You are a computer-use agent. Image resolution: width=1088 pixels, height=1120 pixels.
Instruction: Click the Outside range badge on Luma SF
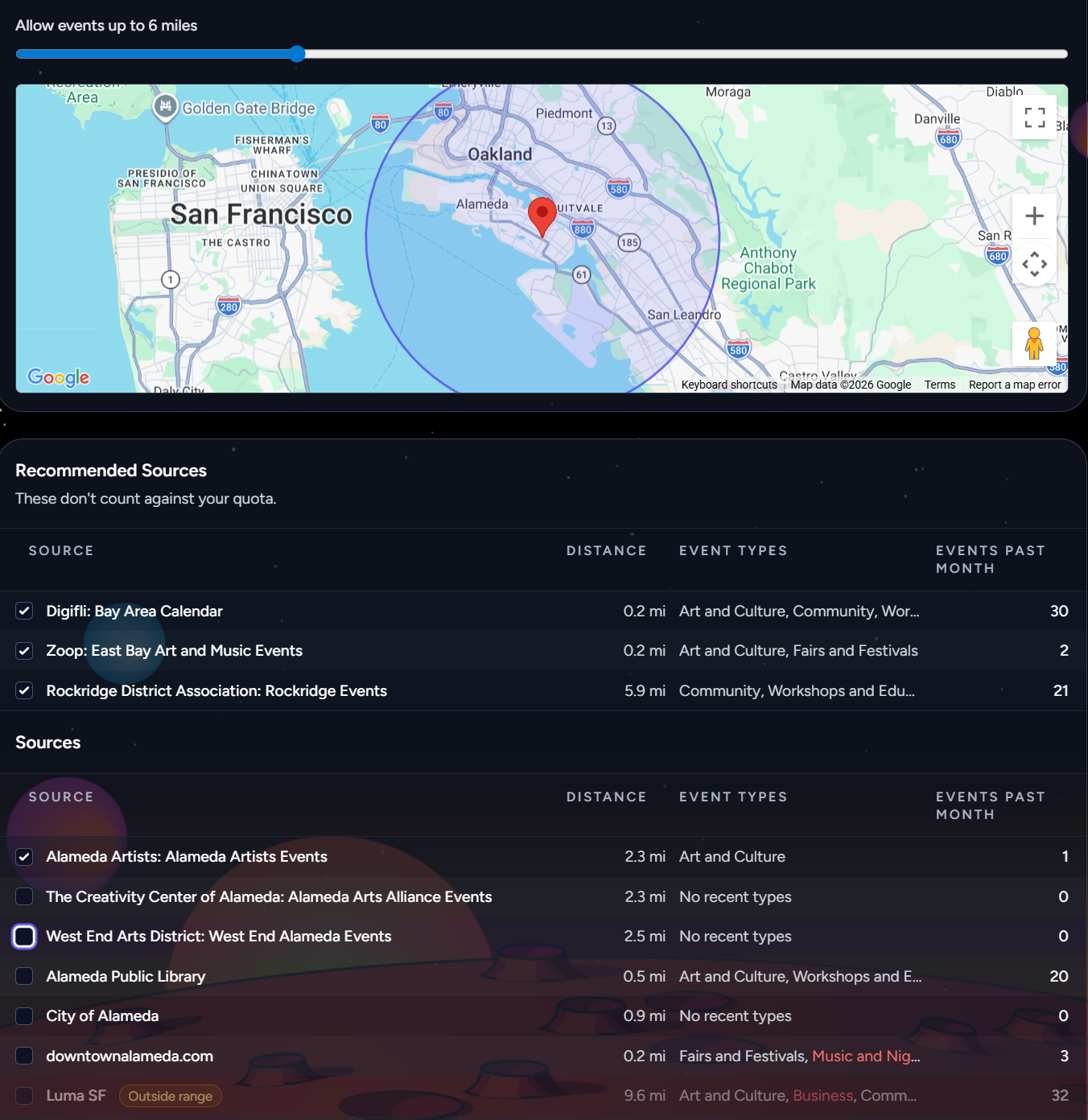pyautogui.click(x=170, y=1096)
